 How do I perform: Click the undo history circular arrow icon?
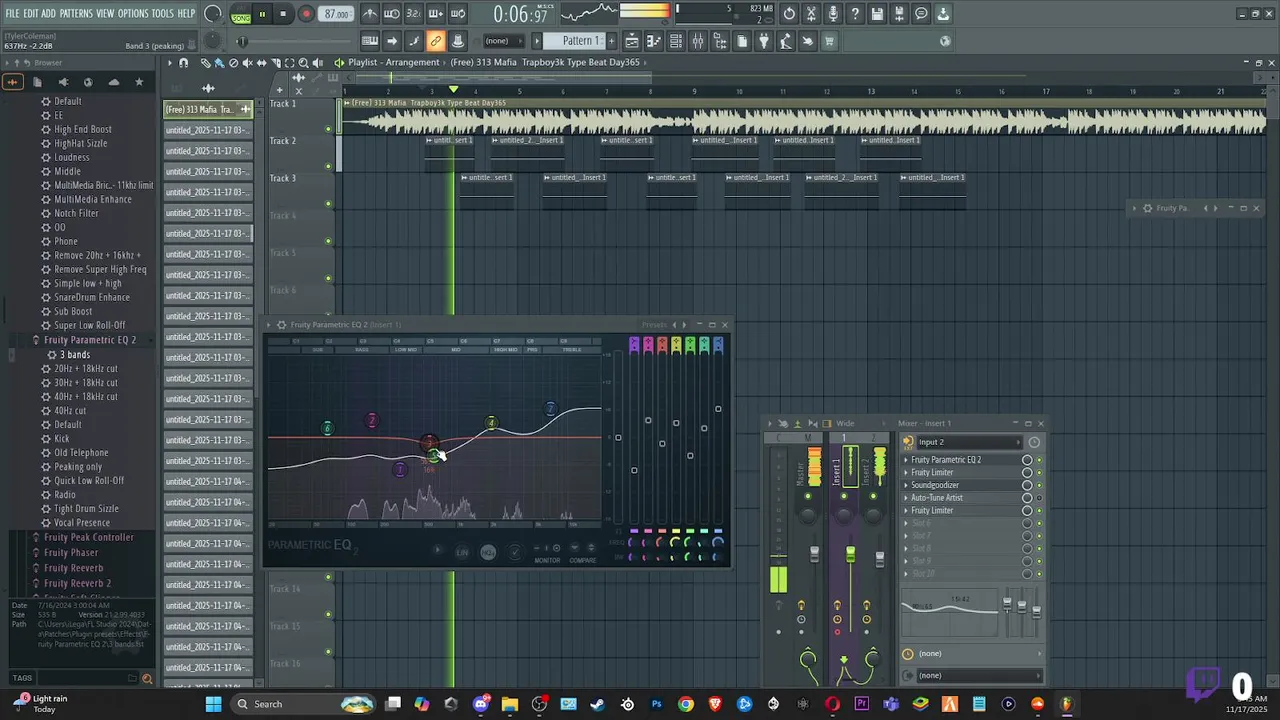(x=789, y=14)
